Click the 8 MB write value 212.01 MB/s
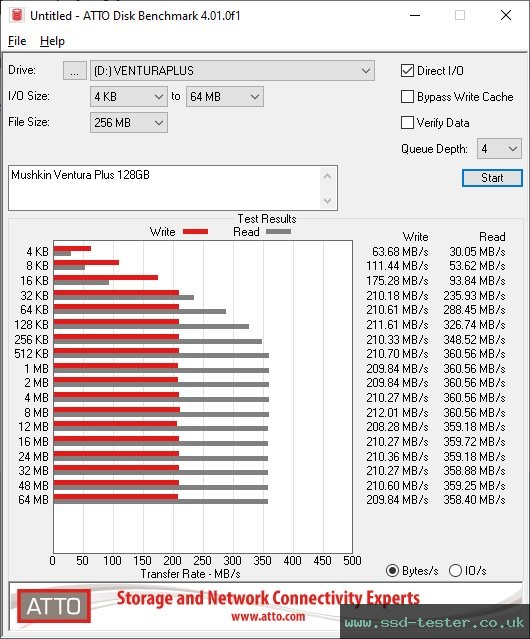The width and height of the screenshot is (530, 639). [x=397, y=412]
